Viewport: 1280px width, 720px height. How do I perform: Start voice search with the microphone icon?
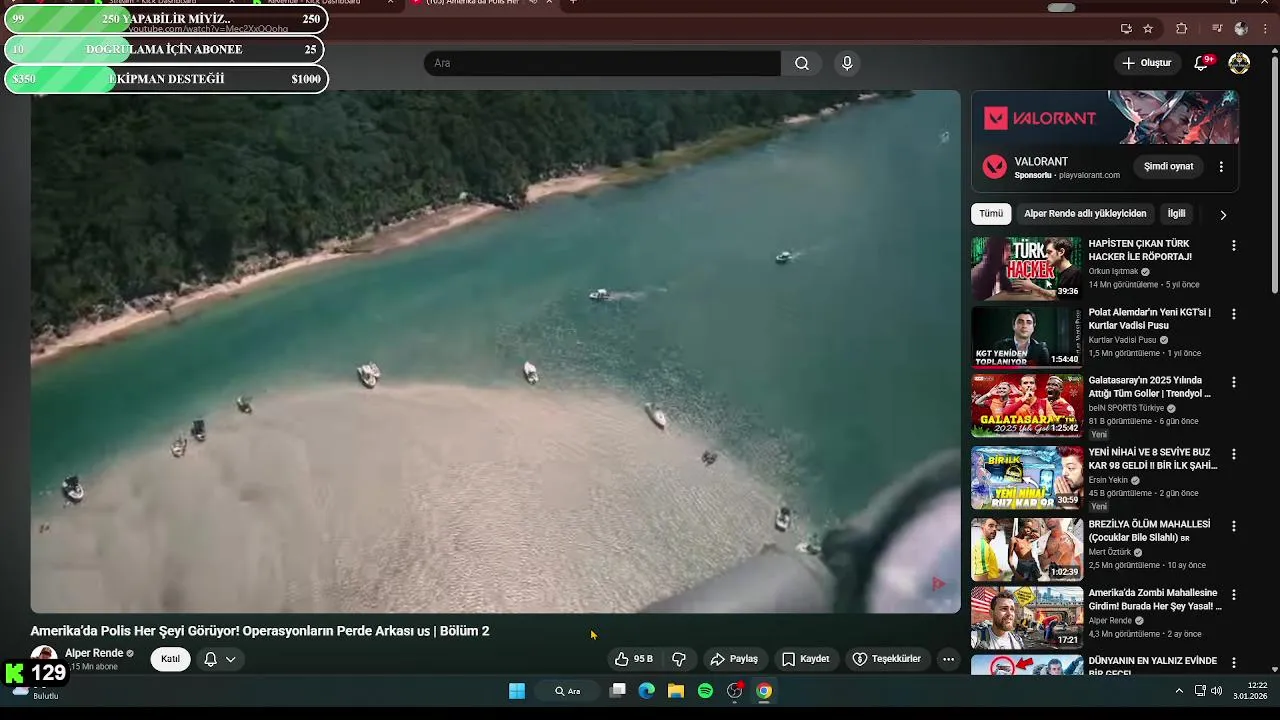[847, 64]
